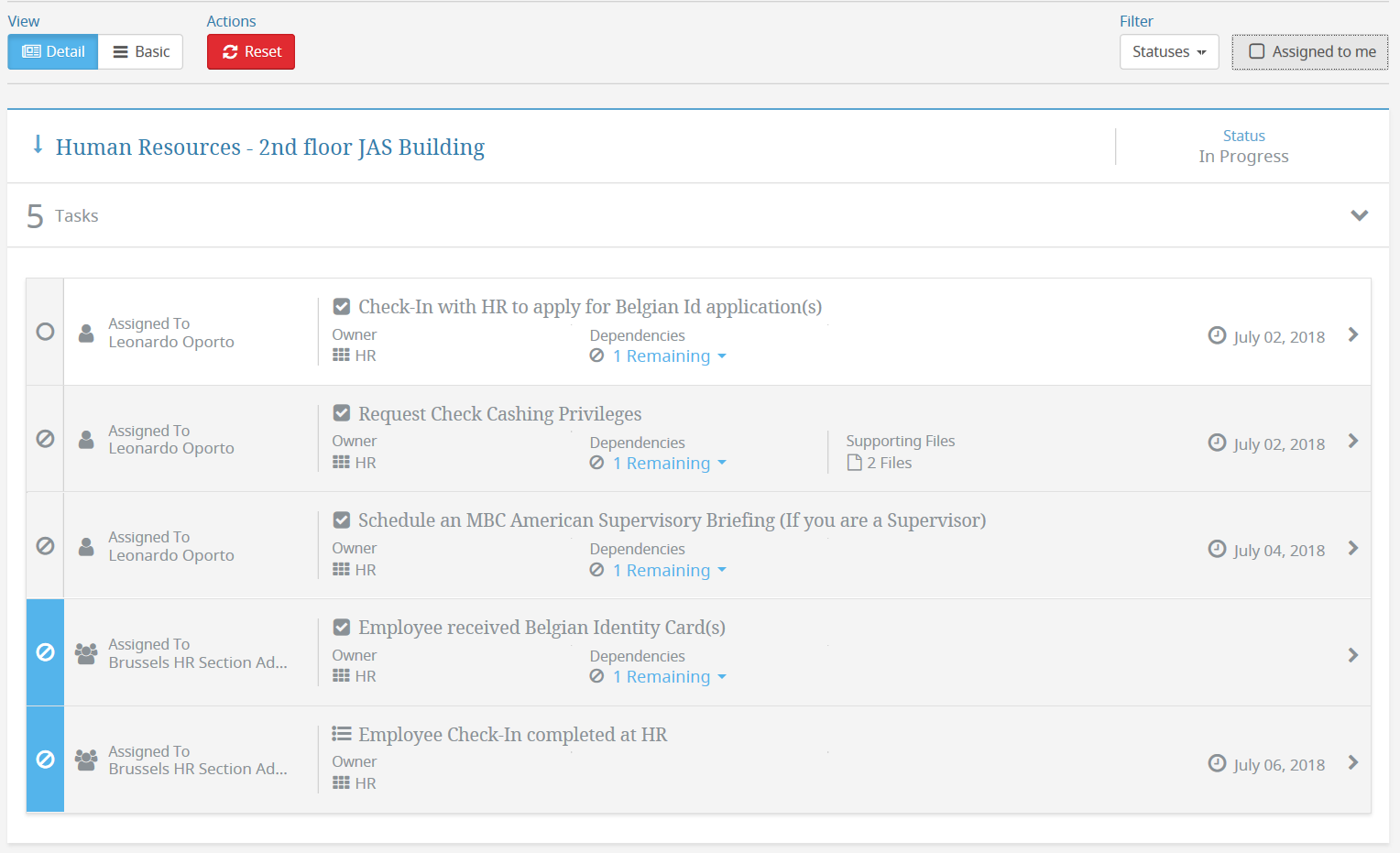The width and height of the screenshot is (1400, 853).
Task: Click July 04, 2018 due date
Action: click(1279, 551)
